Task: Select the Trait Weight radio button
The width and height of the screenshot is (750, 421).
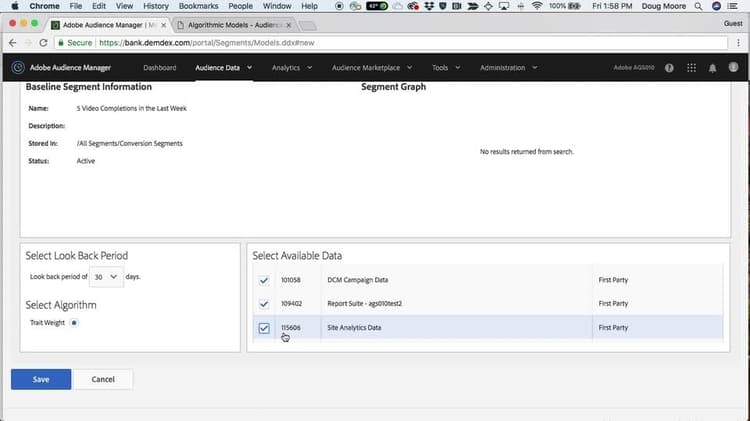Action: (74, 323)
